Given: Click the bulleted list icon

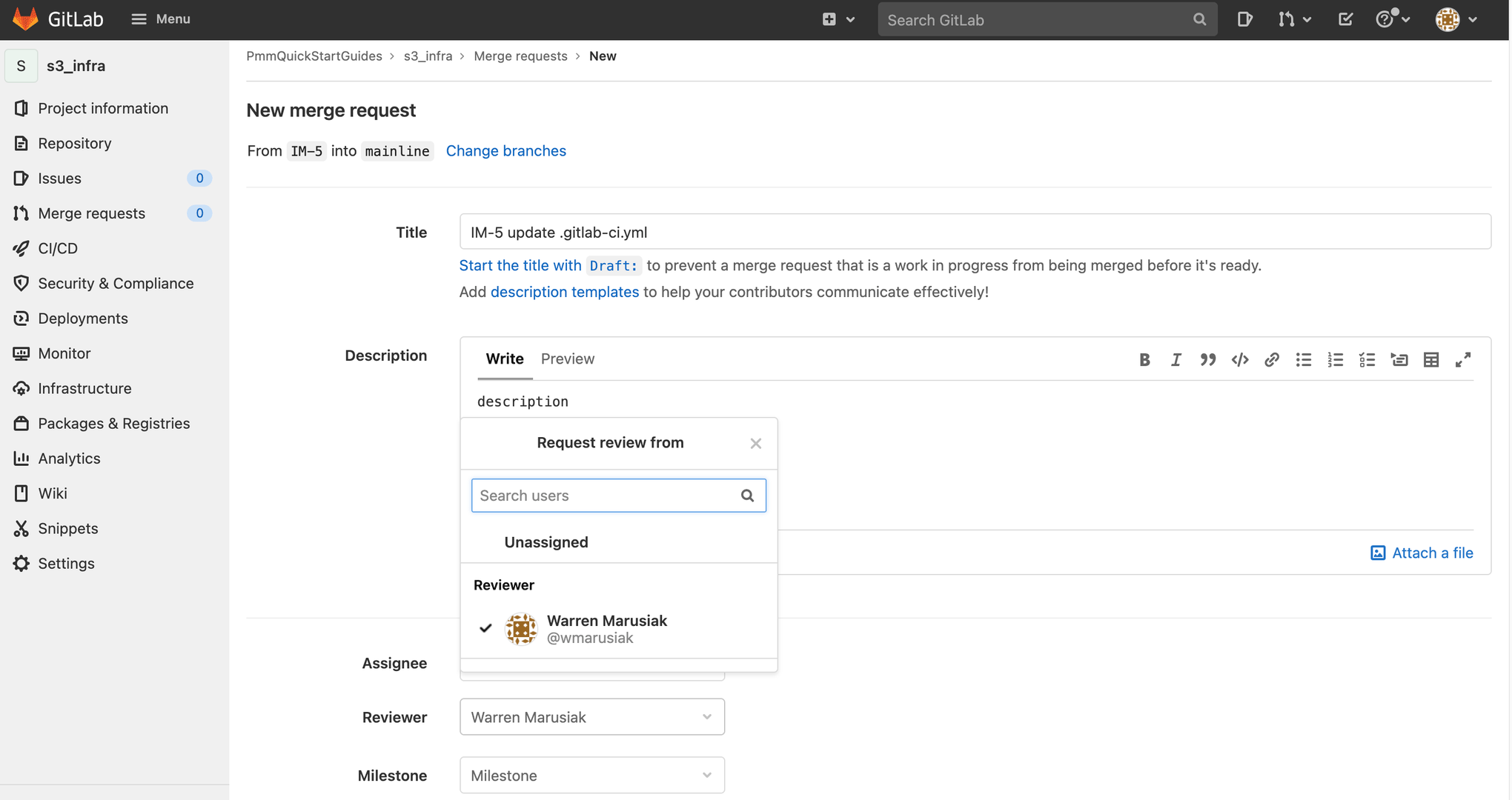Looking at the screenshot, I should 1303,358.
